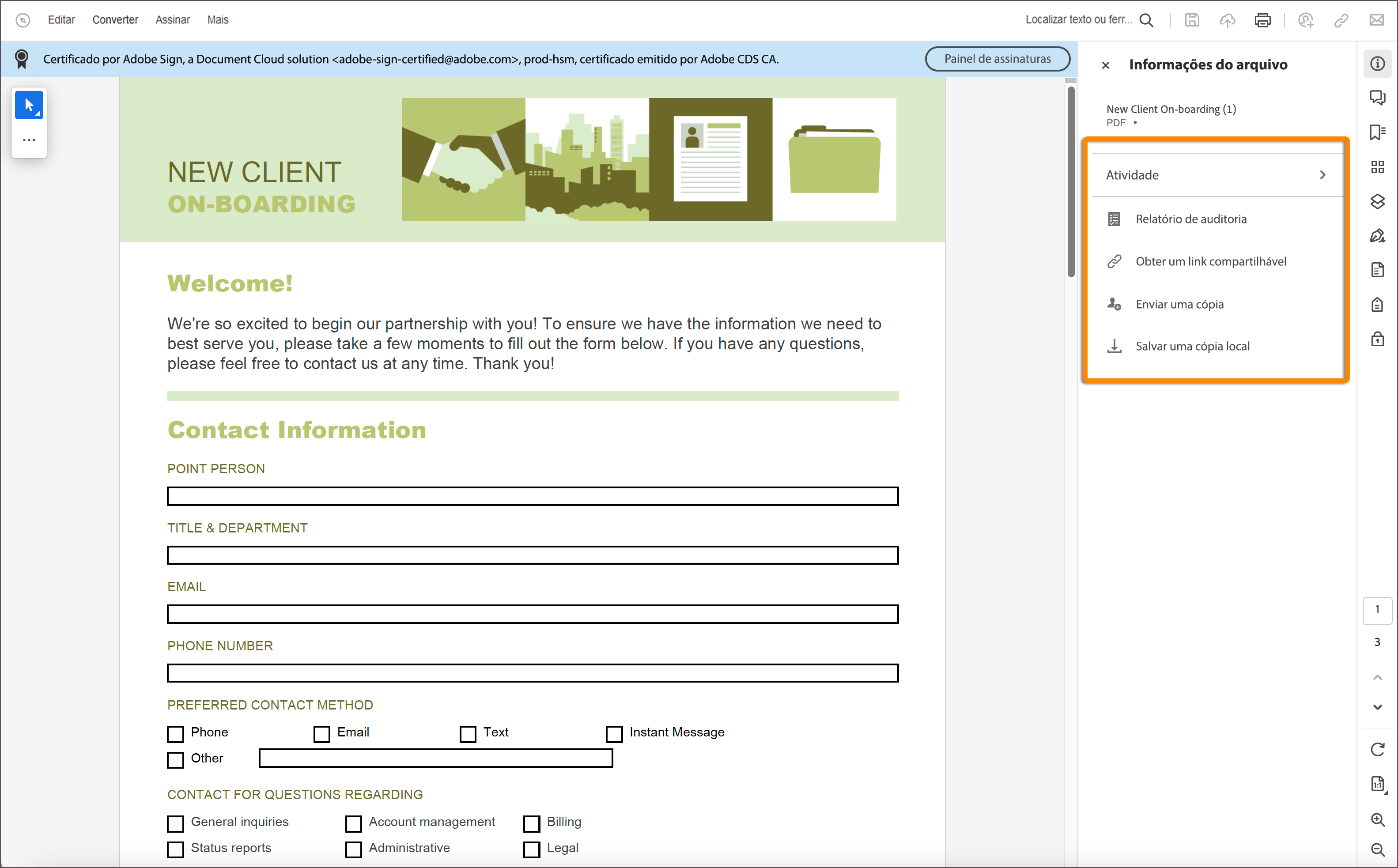This screenshot has width=1398, height=868.
Task: Open the bookmarks panel icon
Action: point(1377,132)
